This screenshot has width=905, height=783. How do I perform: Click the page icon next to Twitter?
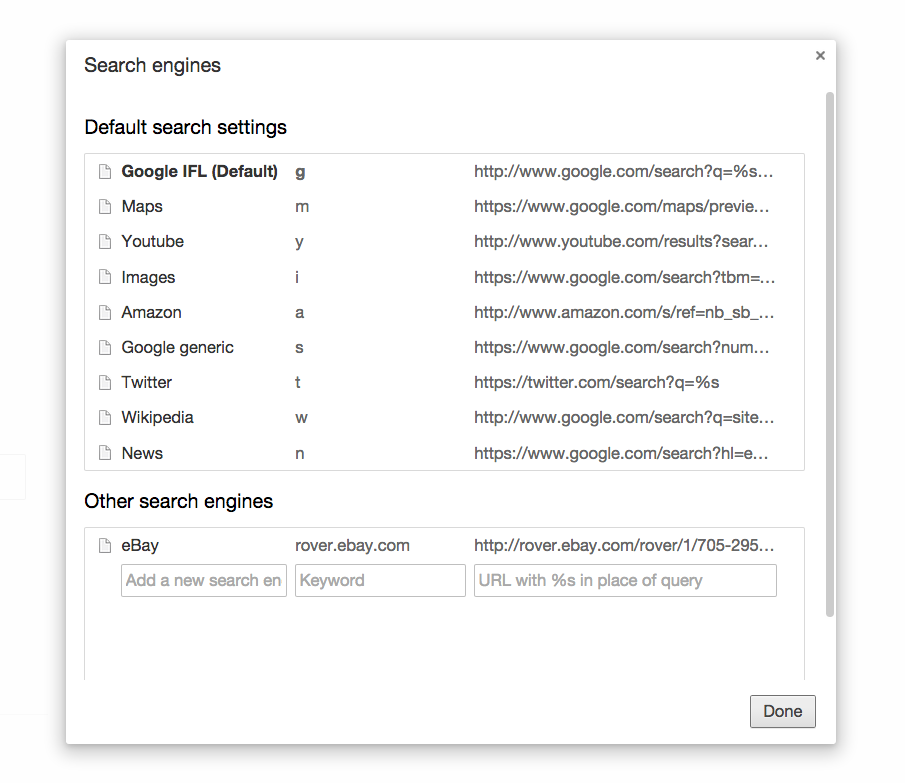coord(105,382)
